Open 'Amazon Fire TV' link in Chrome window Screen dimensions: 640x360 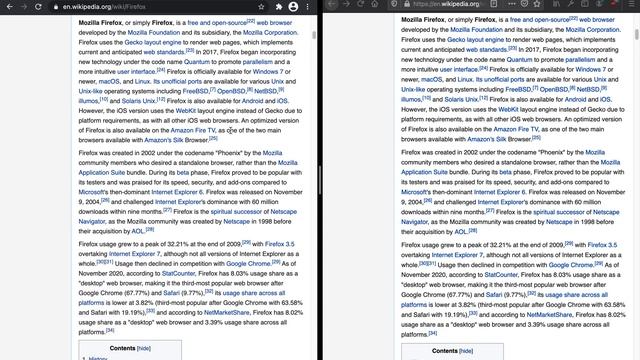click(193, 131)
